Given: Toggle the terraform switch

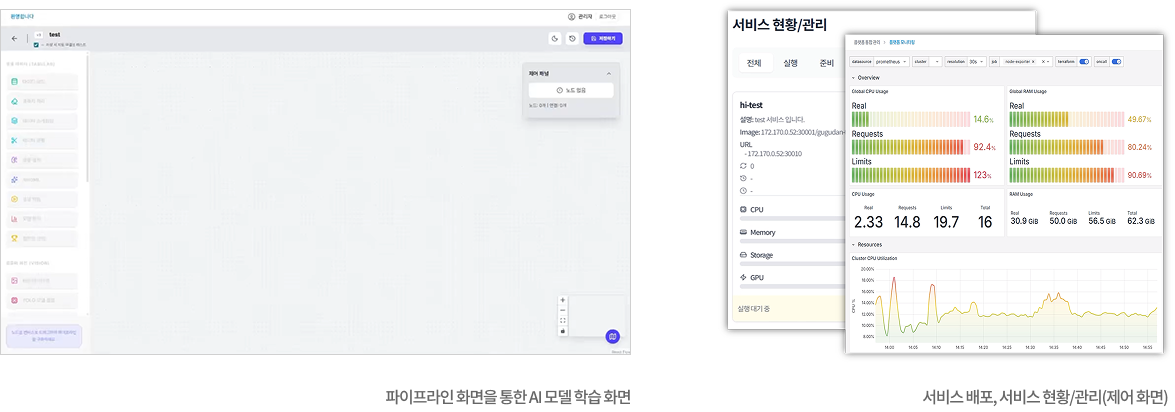Looking at the screenshot, I should tap(1084, 61).
